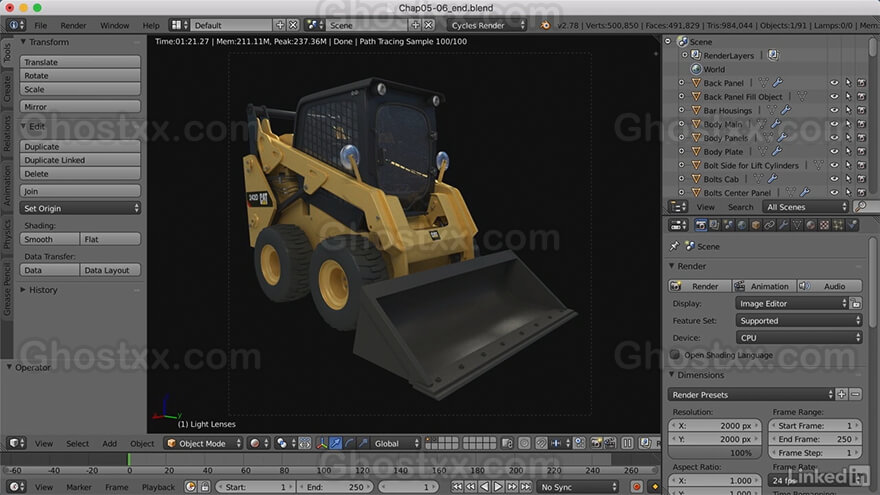Select the scale manipulator icon

(x=363, y=443)
